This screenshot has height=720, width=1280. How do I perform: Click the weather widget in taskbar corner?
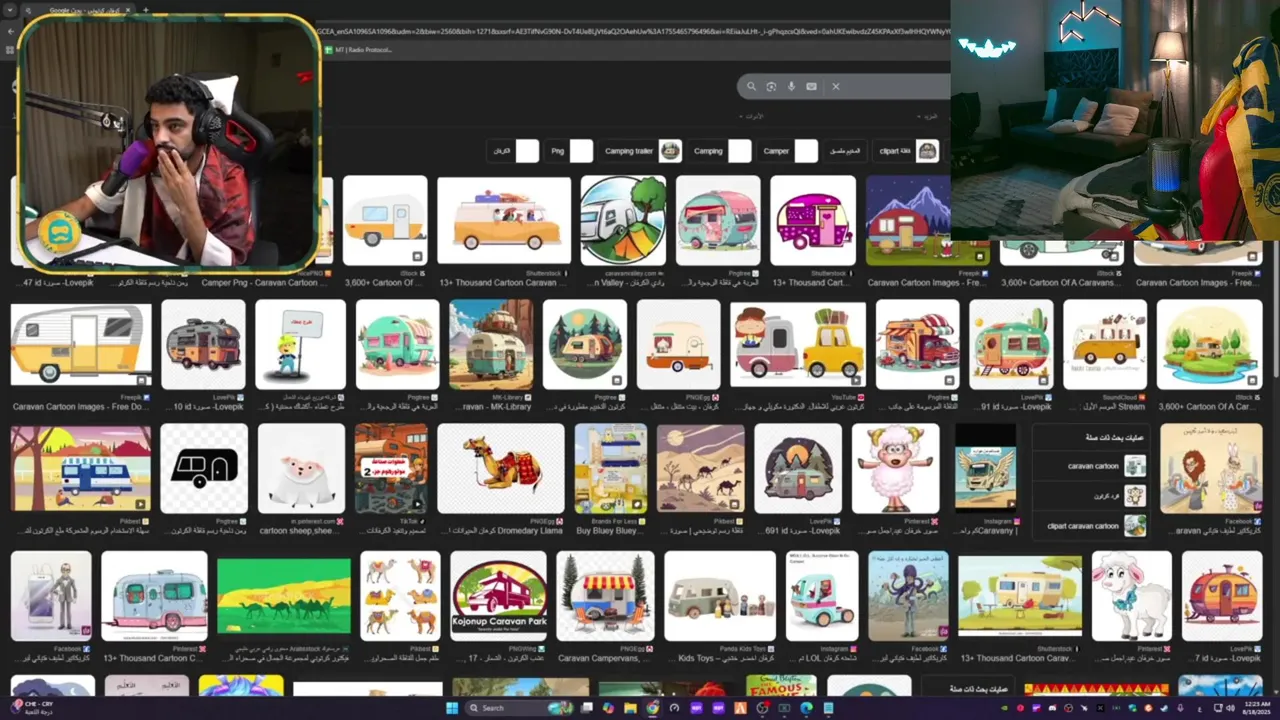[x=32, y=708]
